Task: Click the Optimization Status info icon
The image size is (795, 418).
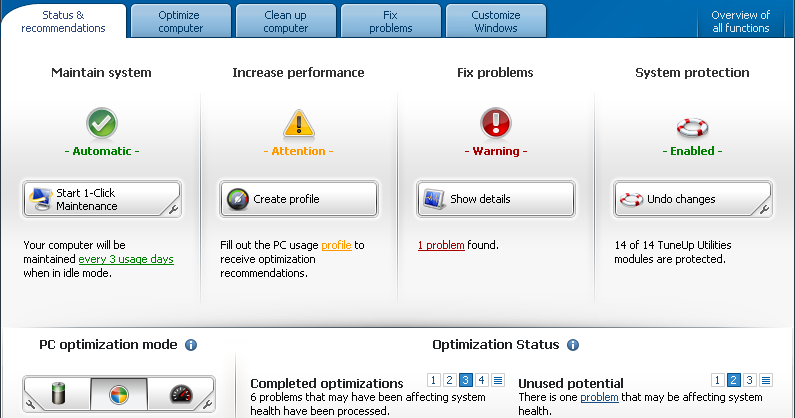Action: (x=573, y=345)
